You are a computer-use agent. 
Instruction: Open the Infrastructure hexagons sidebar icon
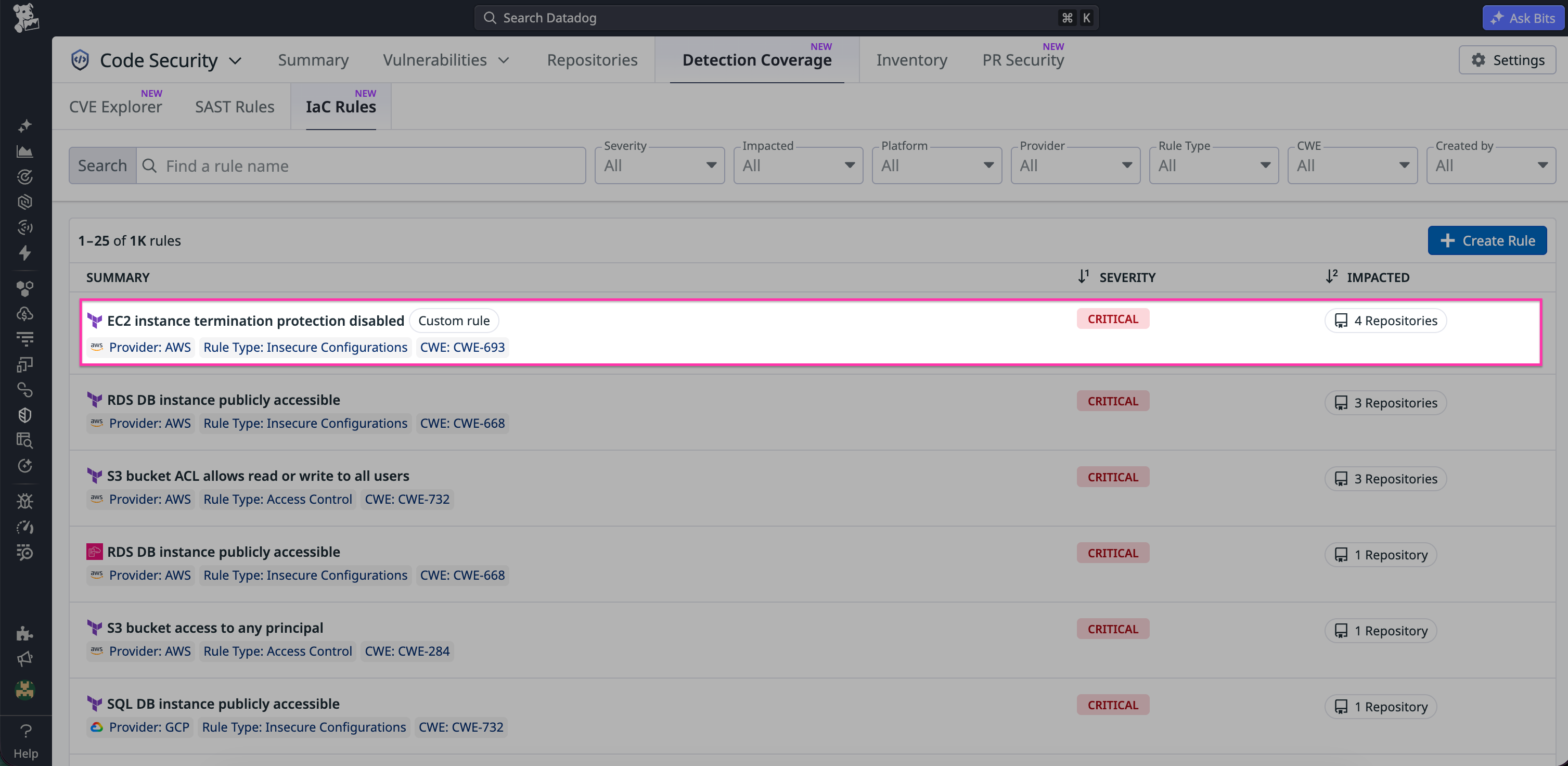coord(25,289)
